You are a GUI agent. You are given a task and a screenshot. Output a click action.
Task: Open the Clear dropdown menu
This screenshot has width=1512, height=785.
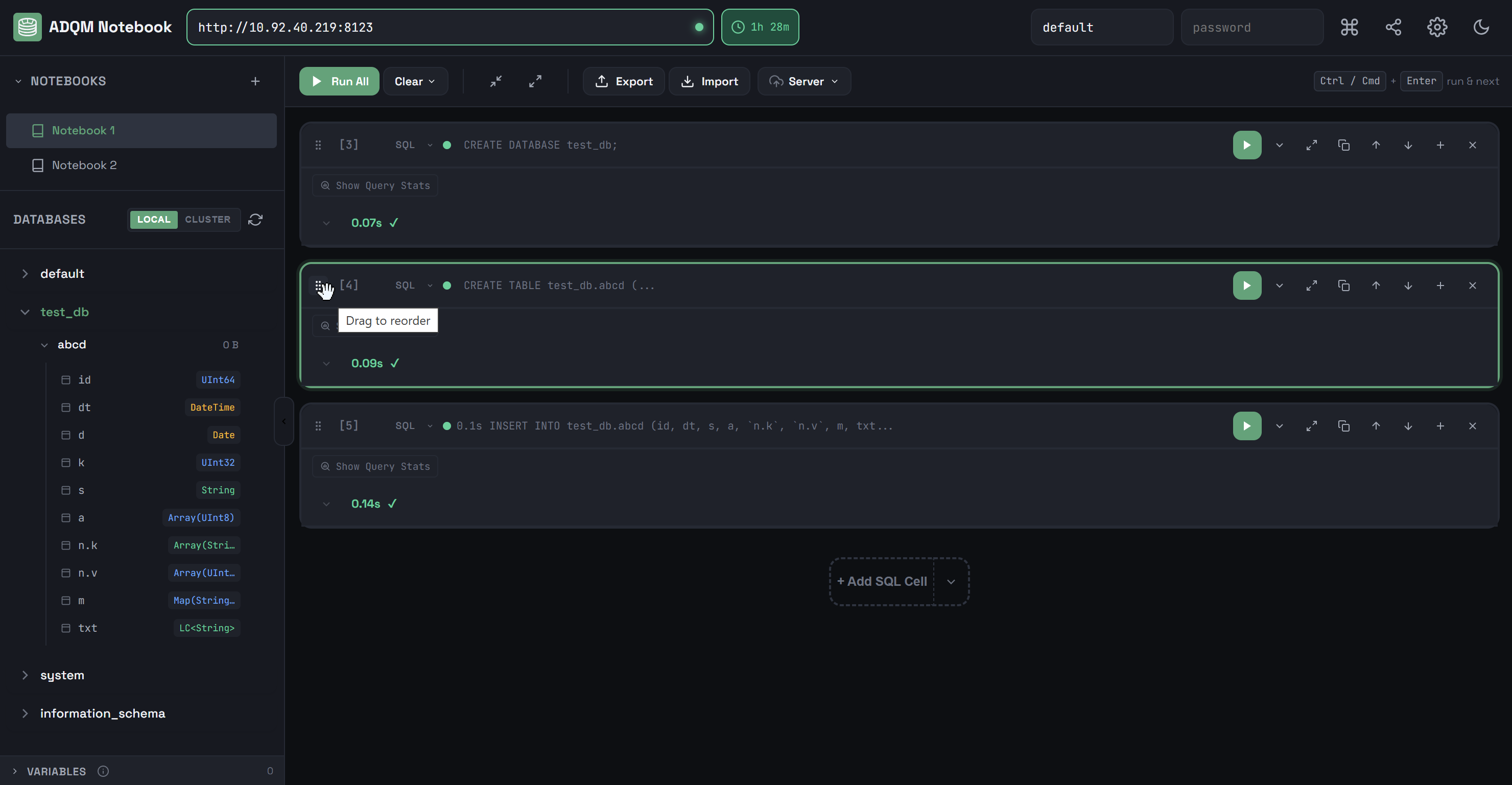(x=415, y=82)
